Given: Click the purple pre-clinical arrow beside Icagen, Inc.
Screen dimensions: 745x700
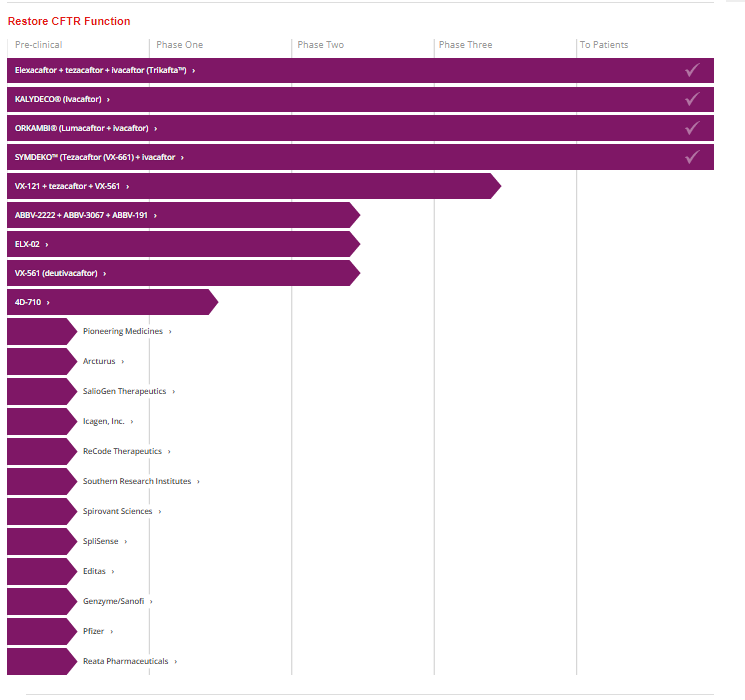Looking at the screenshot, I should [x=42, y=421].
